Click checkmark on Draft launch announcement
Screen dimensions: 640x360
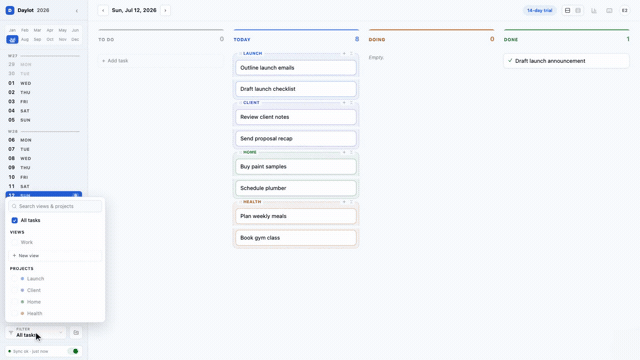[510, 60]
